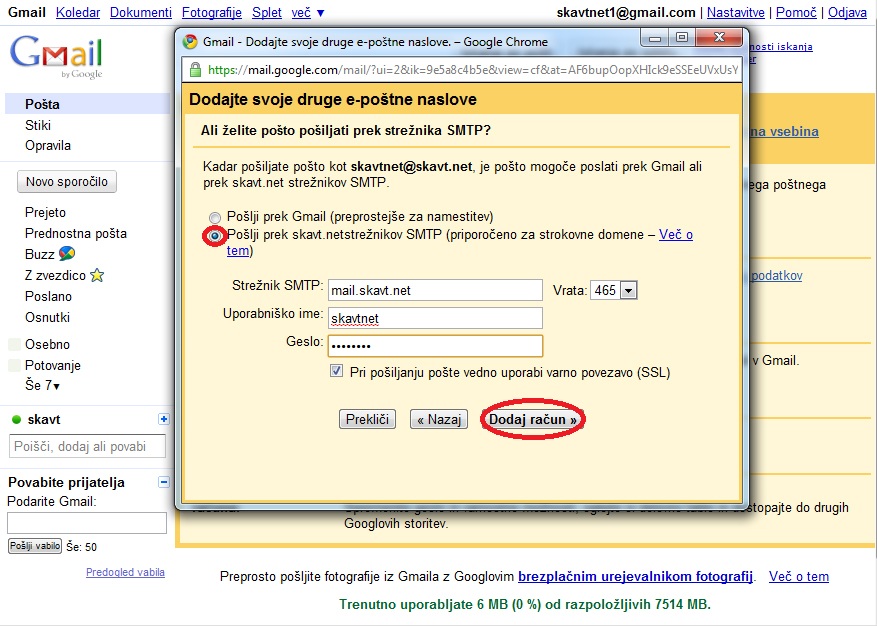Click the skavt chat status name
Image resolution: width=877 pixels, height=626 pixels.
click(44, 420)
